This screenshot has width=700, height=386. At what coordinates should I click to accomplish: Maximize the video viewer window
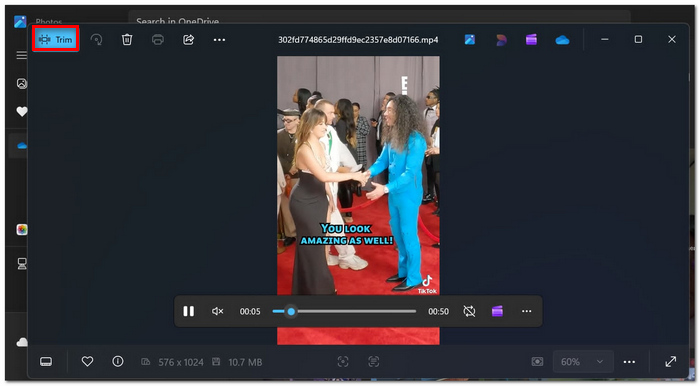coord(638,39)
